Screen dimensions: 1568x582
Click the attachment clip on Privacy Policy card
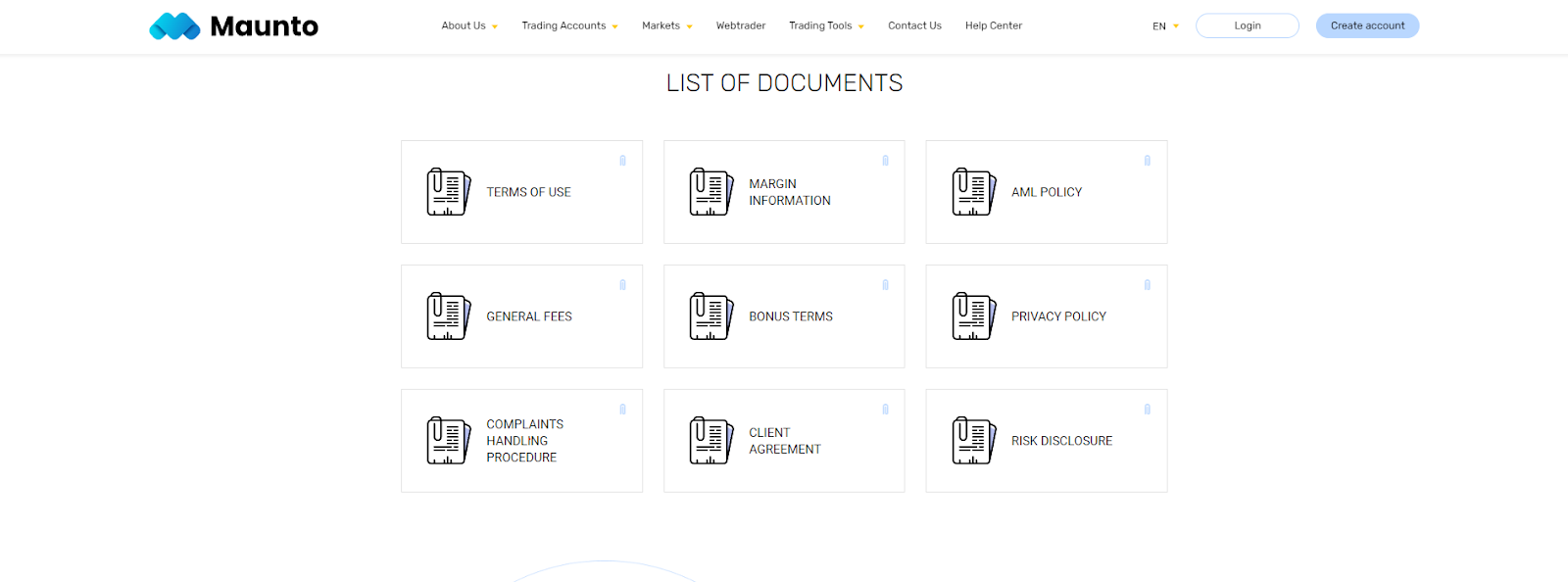(1148, 285)
